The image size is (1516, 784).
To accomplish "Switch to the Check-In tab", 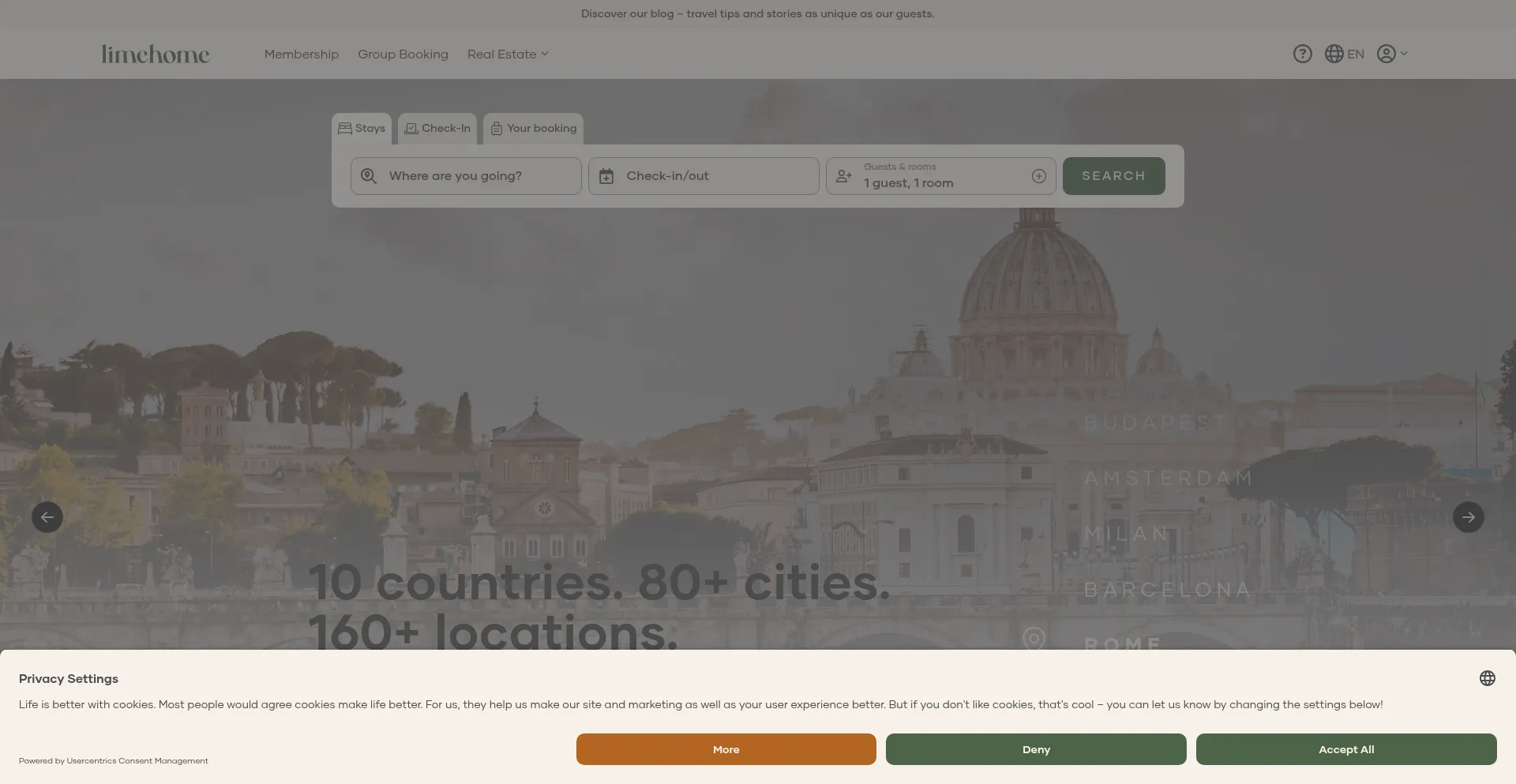I will point(437,129).
